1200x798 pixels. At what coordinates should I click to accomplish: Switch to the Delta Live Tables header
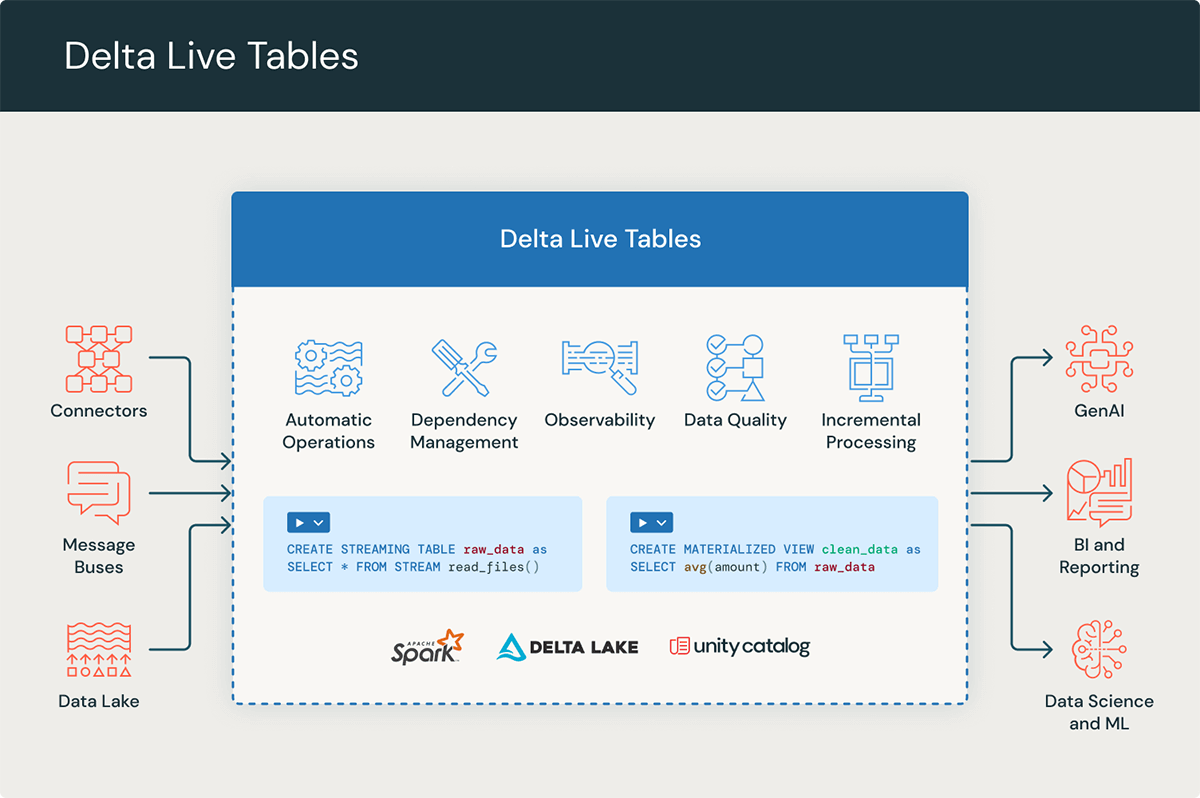point(600,239)
